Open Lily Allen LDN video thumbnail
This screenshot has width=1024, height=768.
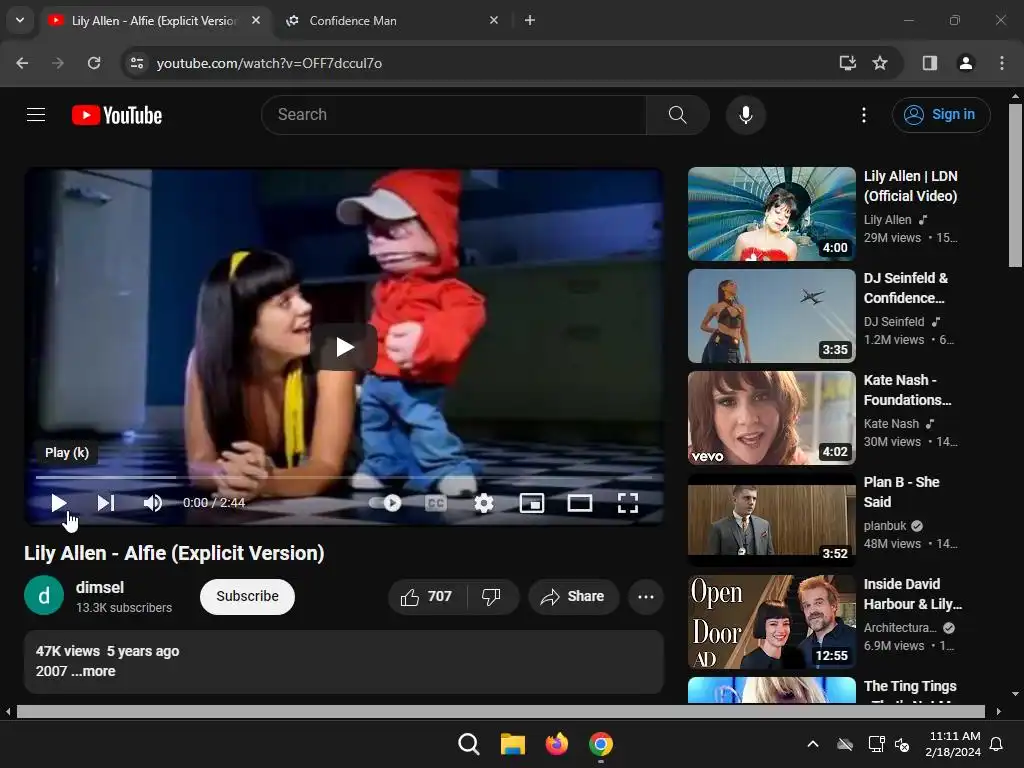point(771,214)
